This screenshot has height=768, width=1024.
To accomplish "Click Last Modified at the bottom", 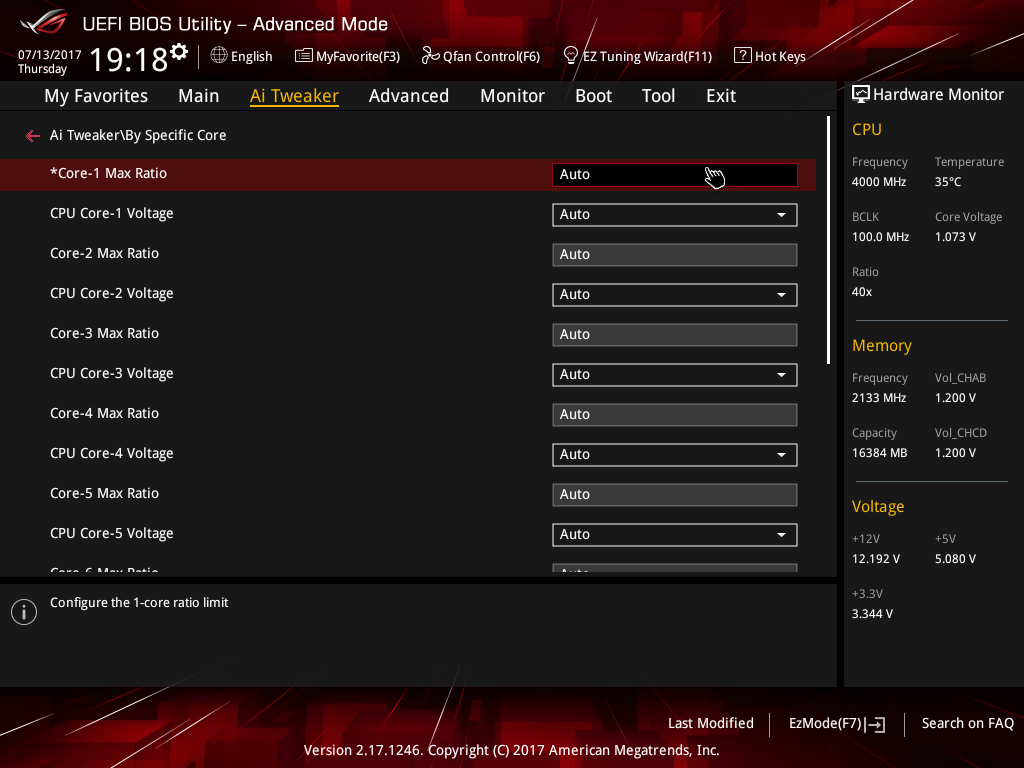I will pyautogui.click(x=711, y=723).
